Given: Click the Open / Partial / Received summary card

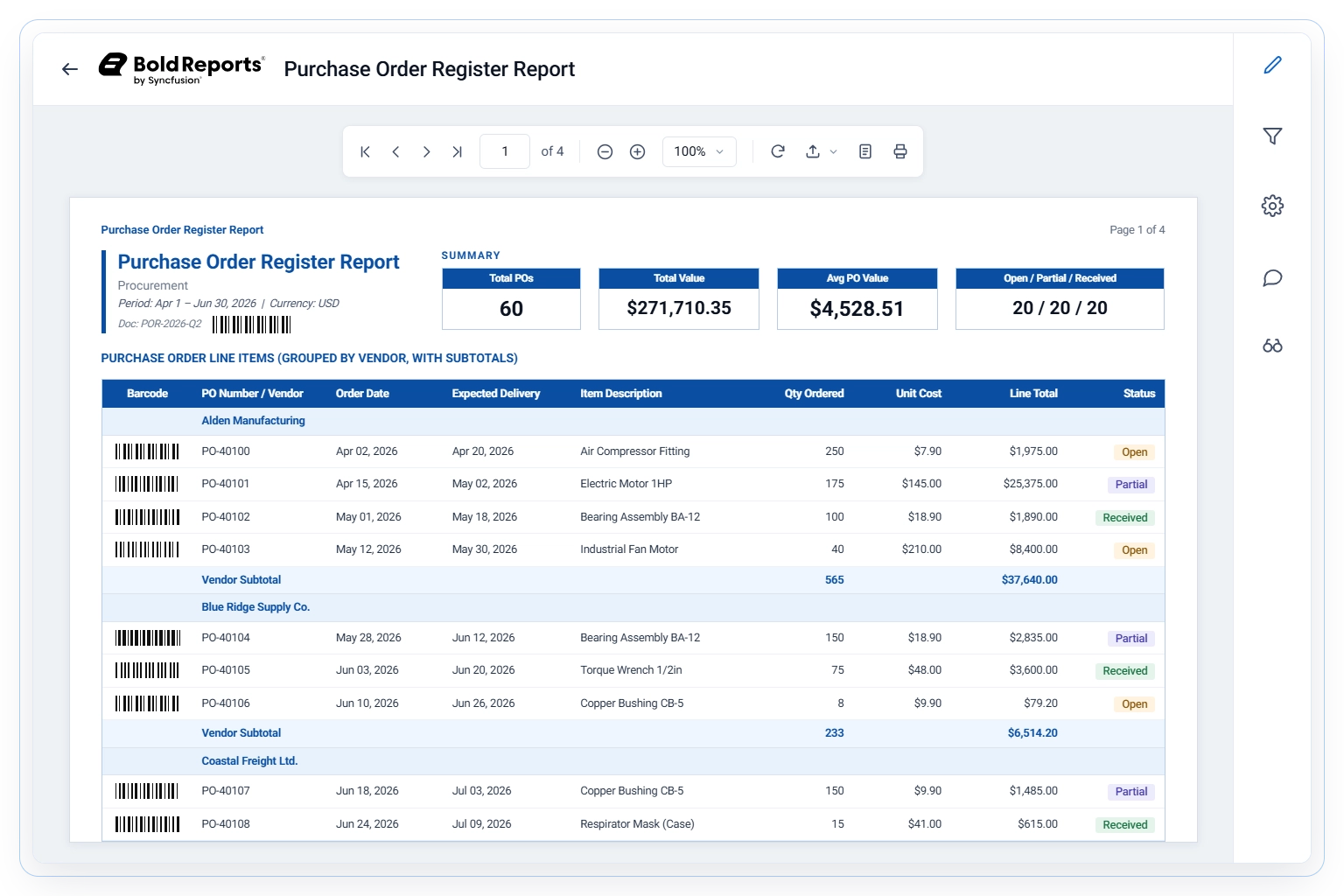Looking at the screenshot, I should (1060, 298).
